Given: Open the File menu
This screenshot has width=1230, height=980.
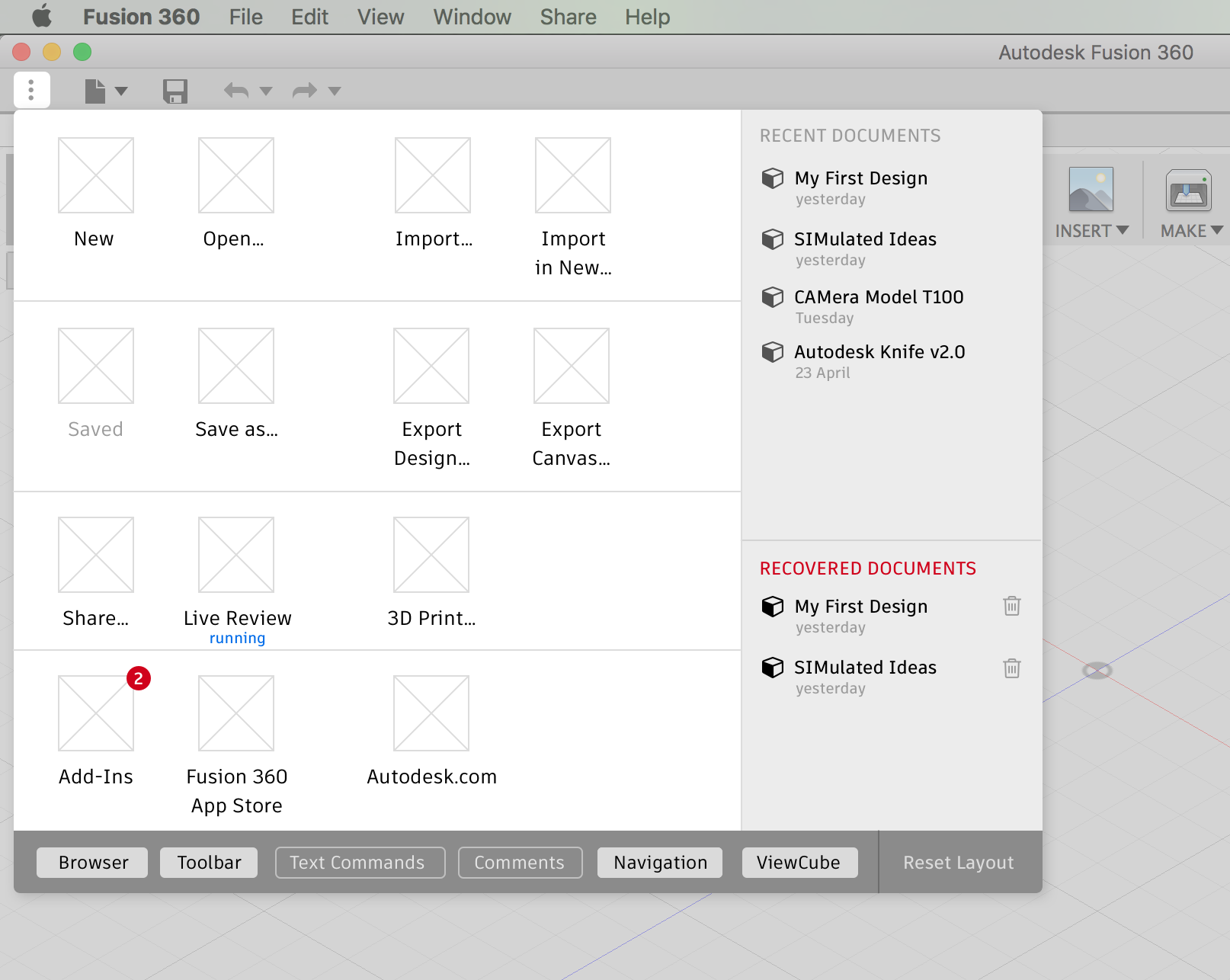Looking at the screenshot, I should tap(245, 17).
